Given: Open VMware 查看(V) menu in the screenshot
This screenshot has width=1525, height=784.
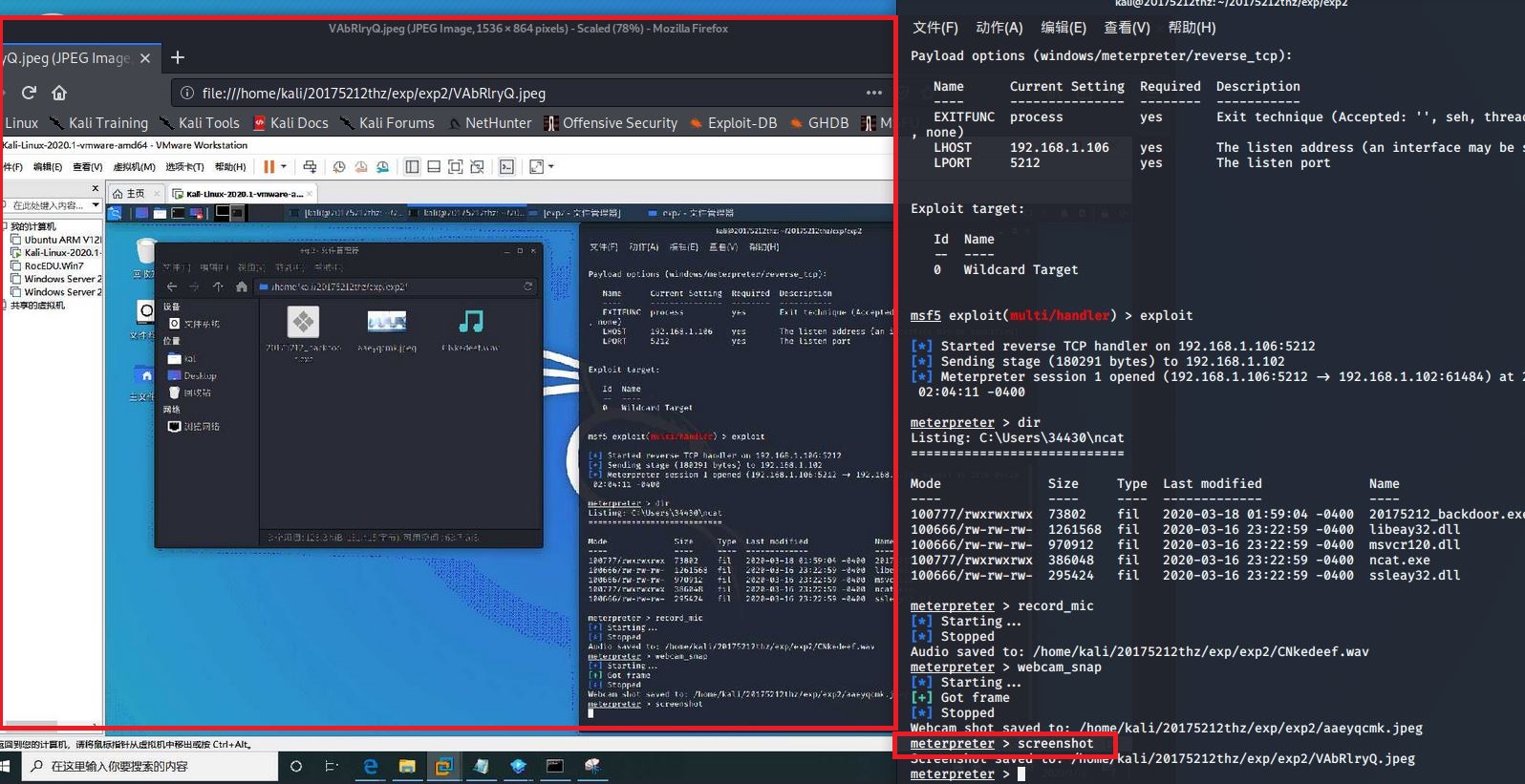Looking at the screenshot, I should click(x=87, y=167).
